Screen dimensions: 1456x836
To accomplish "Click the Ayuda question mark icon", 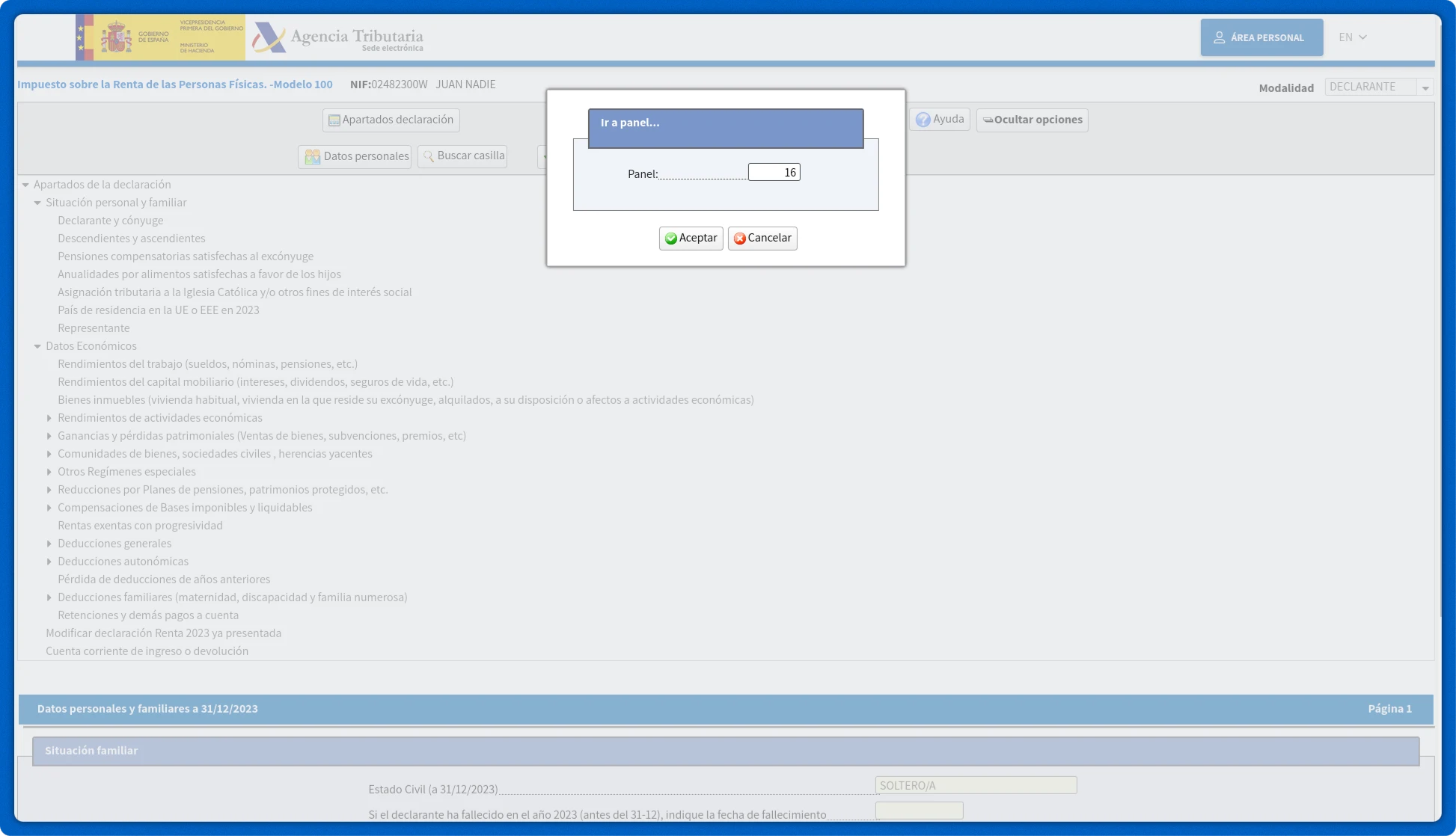I will pos(923,120).
